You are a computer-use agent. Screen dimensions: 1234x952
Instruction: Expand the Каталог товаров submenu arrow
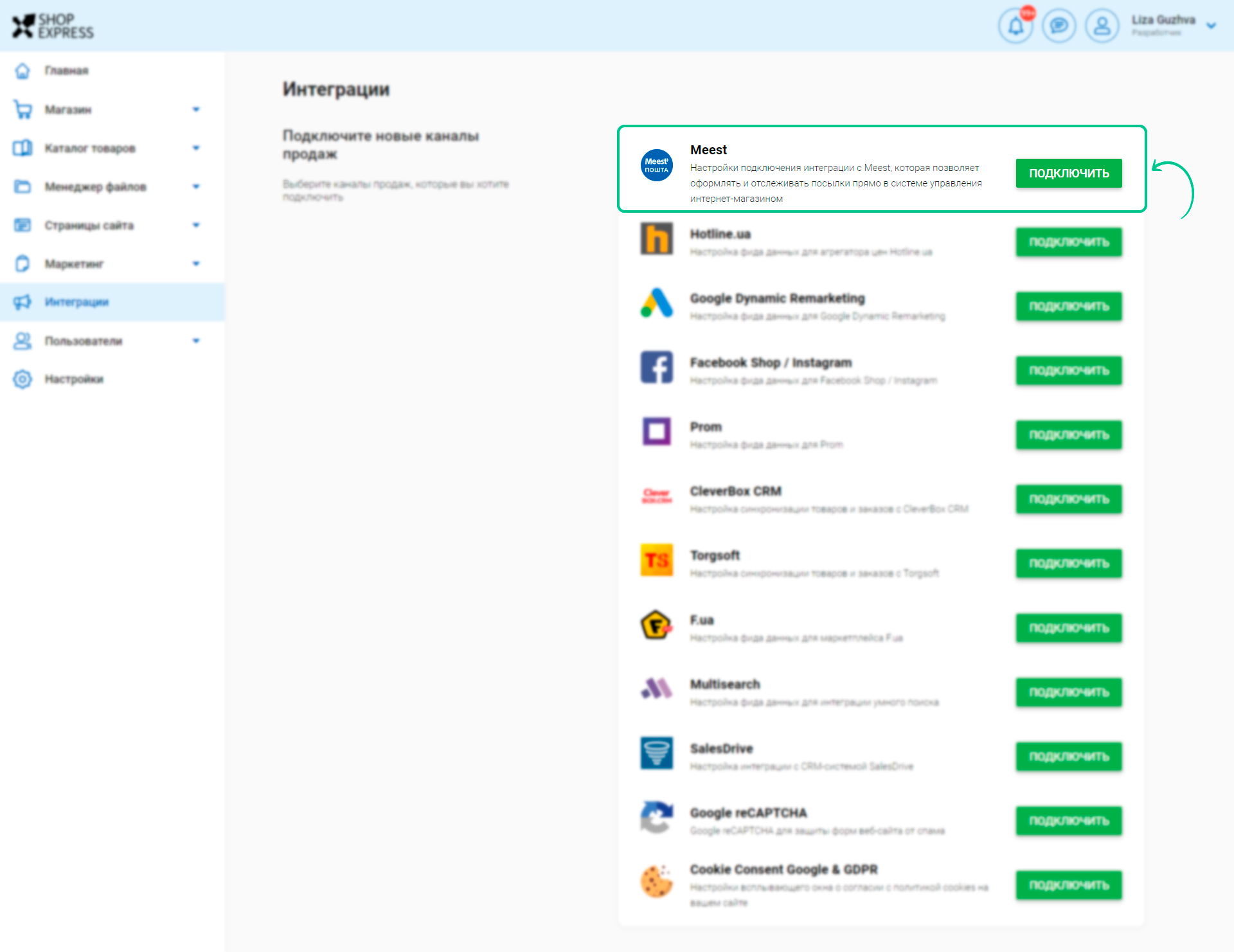click(196, 148)
